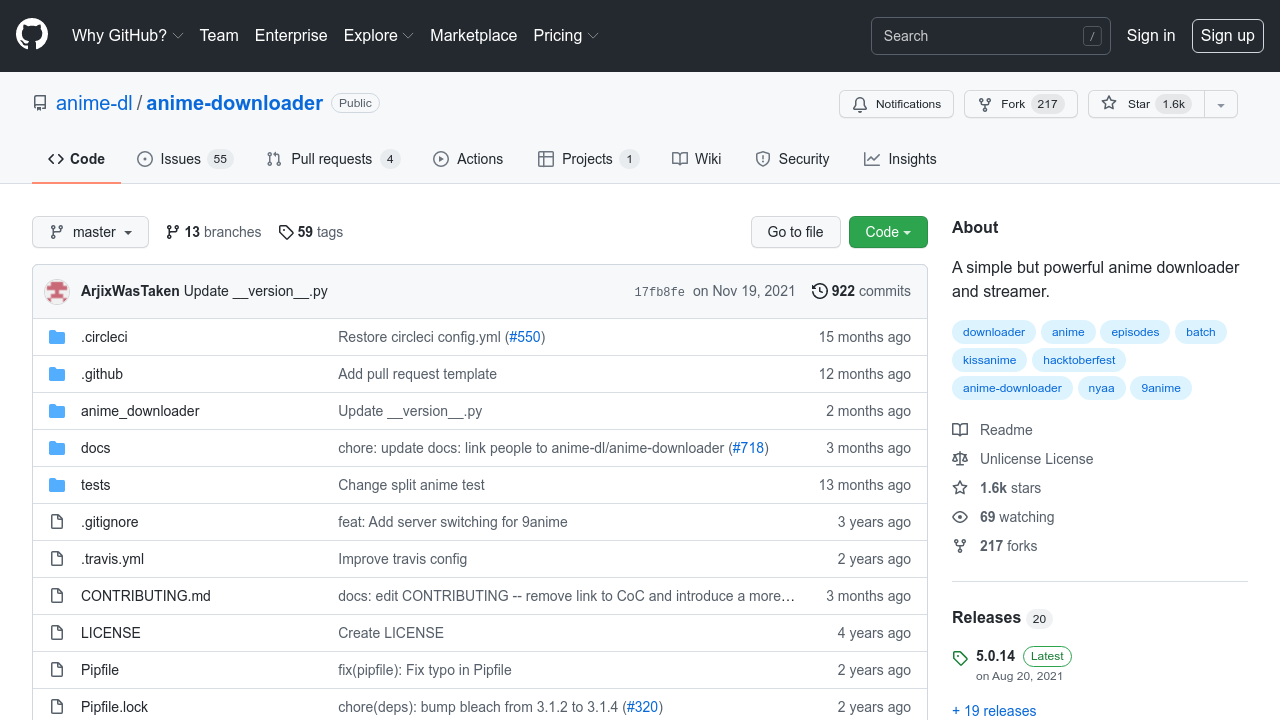Click the star icon in Star button
This screenshot has width=1280, height=720.
coord(1109,104)
